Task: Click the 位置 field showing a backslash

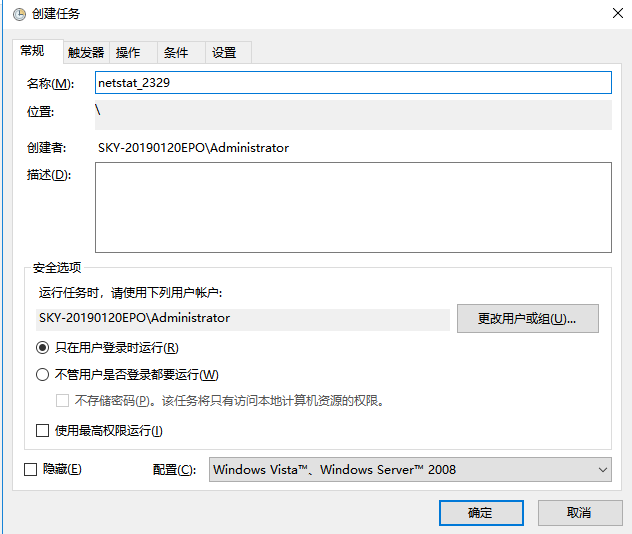Action: point(353,115)
